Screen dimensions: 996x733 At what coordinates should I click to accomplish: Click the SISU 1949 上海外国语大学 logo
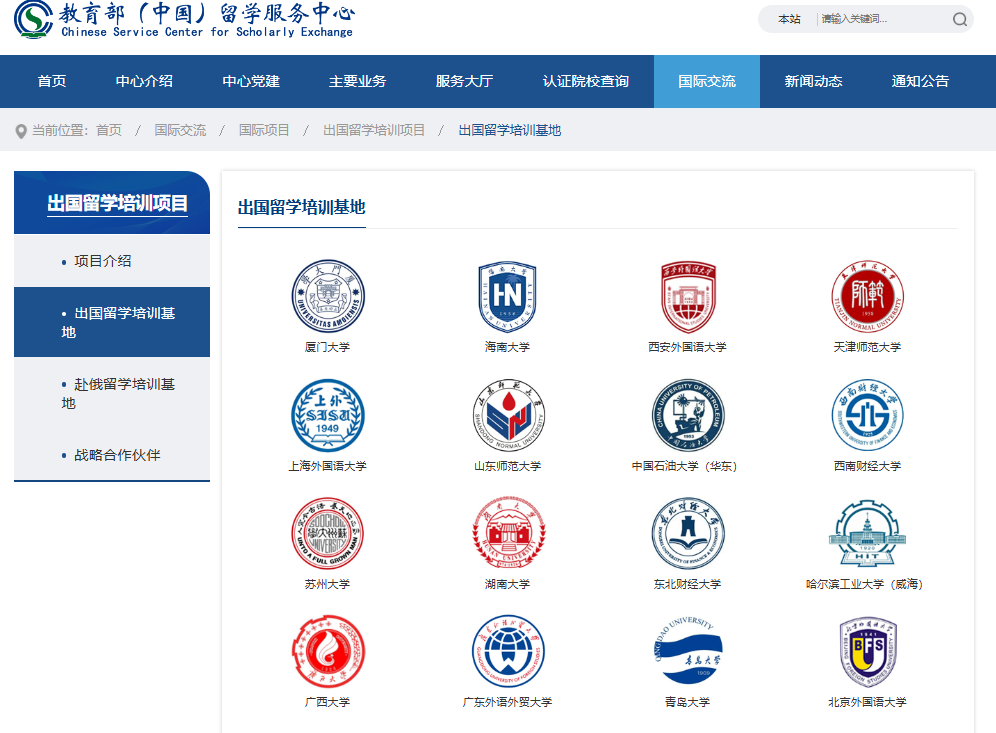pyautogui.click(x=328, y=415)
